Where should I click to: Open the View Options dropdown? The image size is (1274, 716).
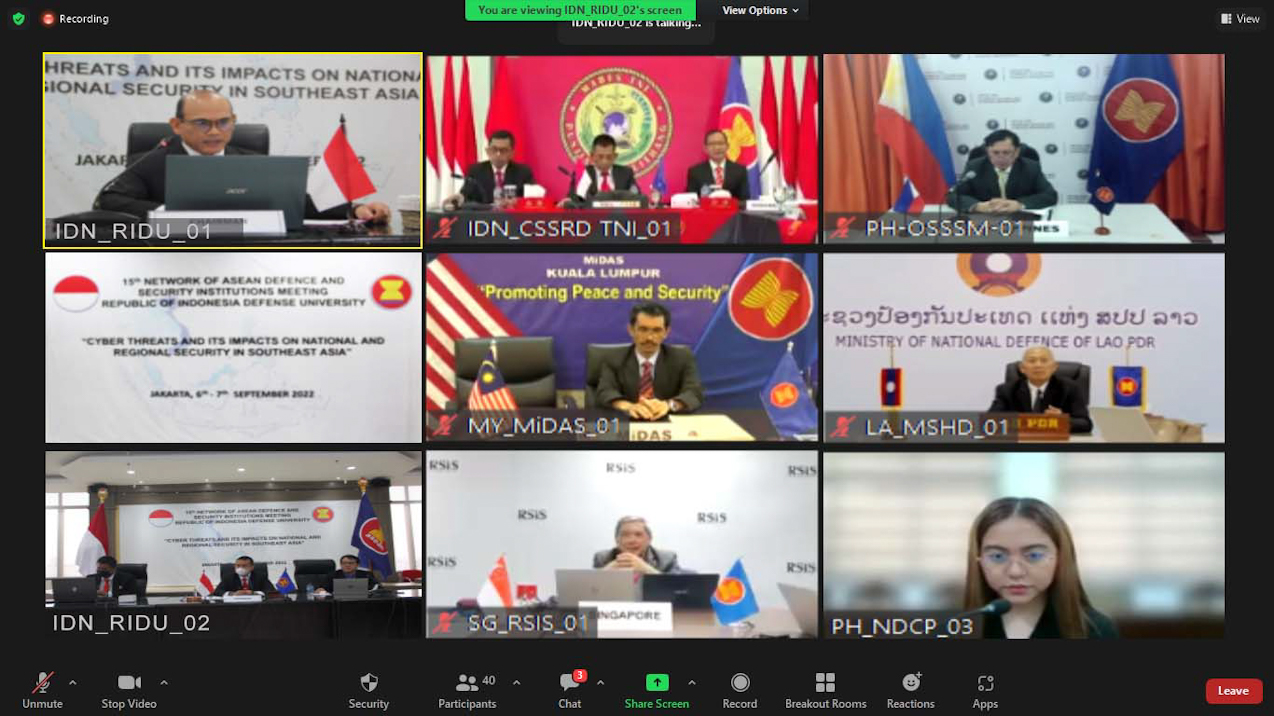[x=760, y=10]
